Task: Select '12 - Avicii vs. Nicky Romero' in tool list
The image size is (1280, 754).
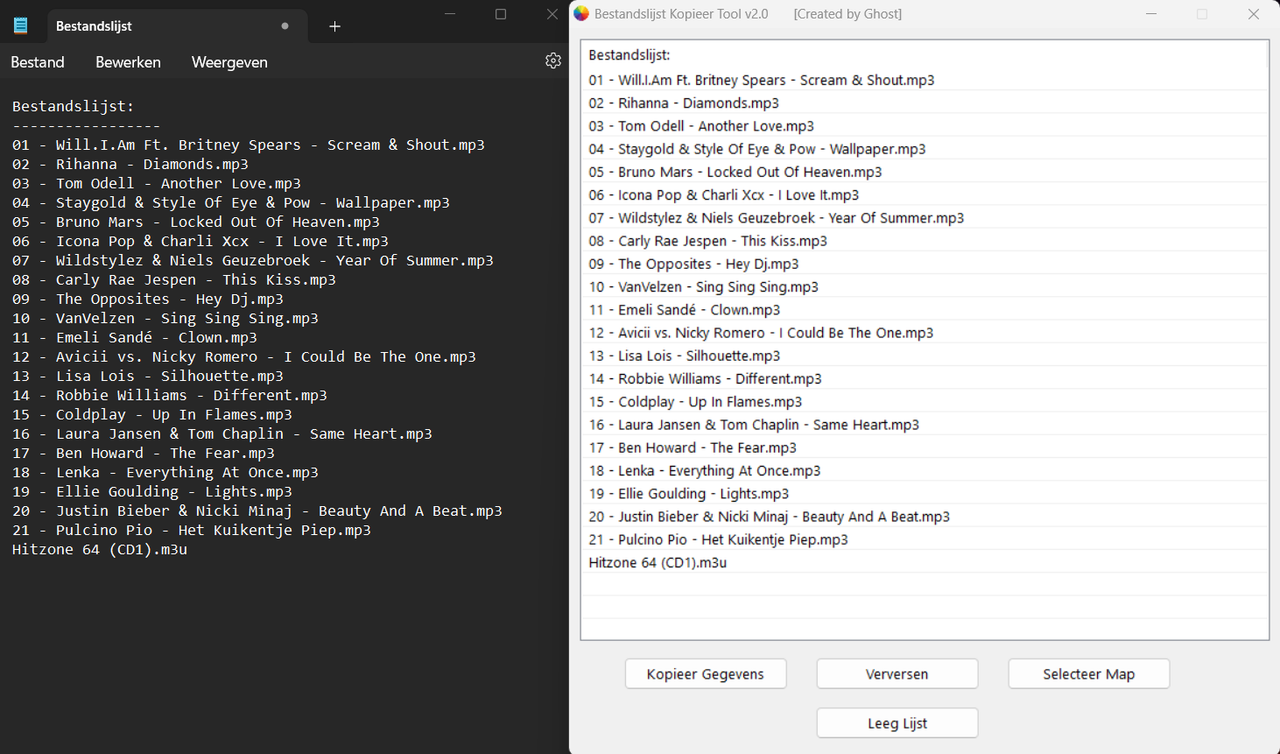Action: coord(925,333)
